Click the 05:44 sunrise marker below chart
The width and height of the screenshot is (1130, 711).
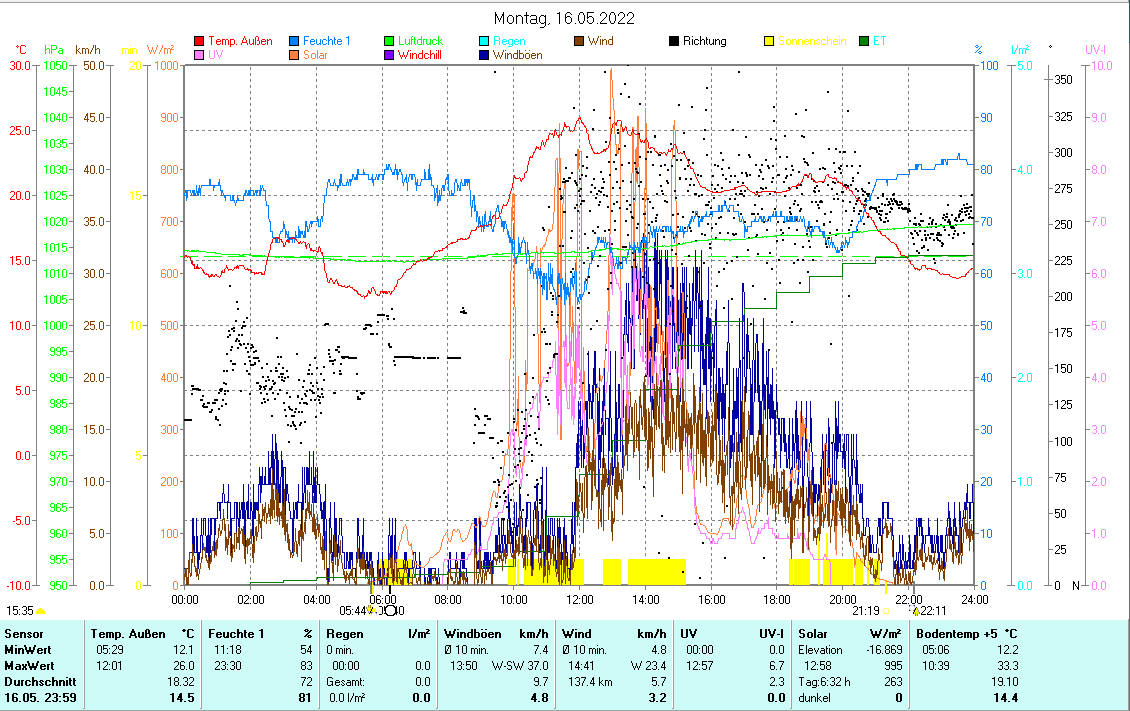(x=353, y=610)
